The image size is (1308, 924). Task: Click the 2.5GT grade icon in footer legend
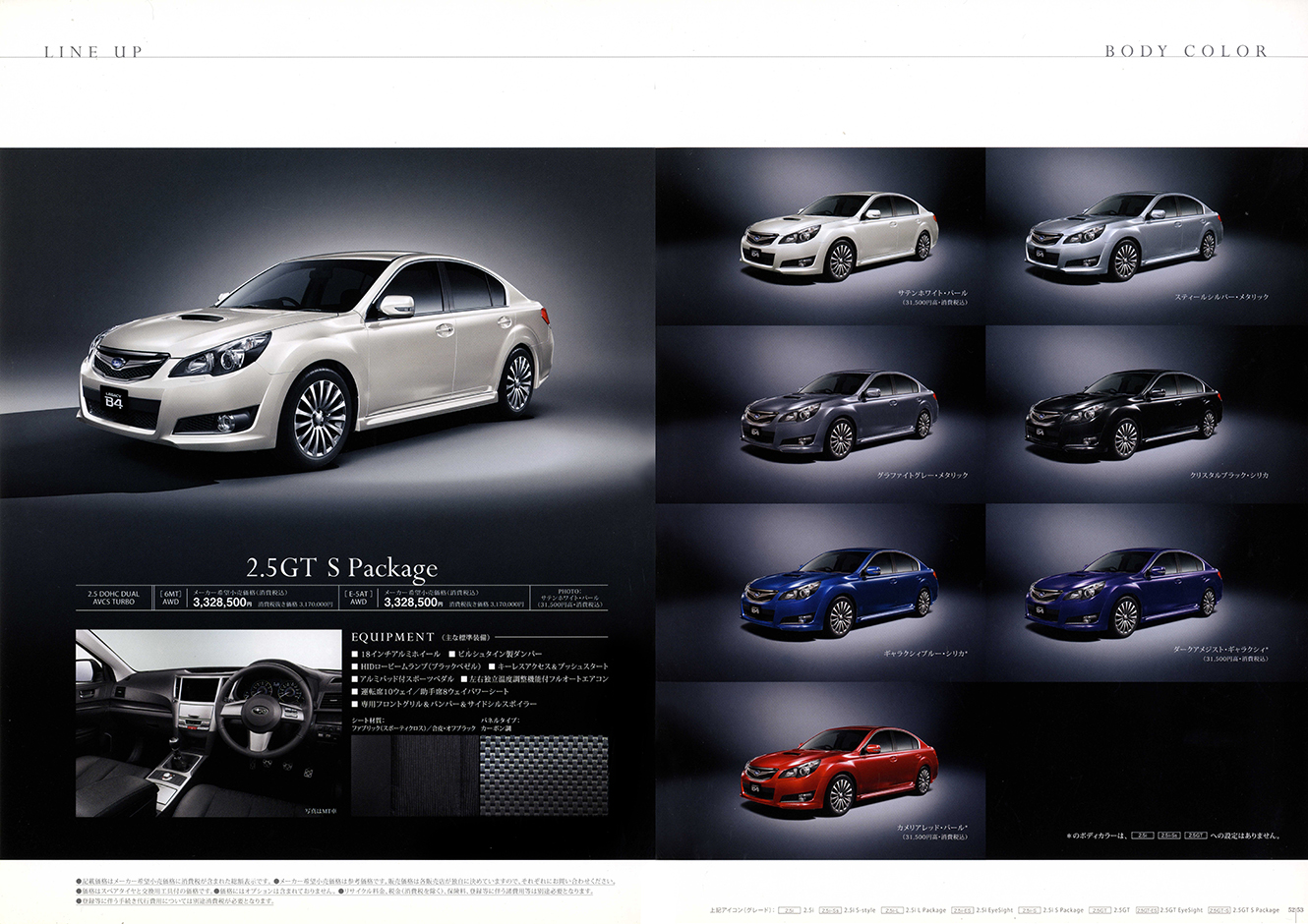tap(1100, 910)
